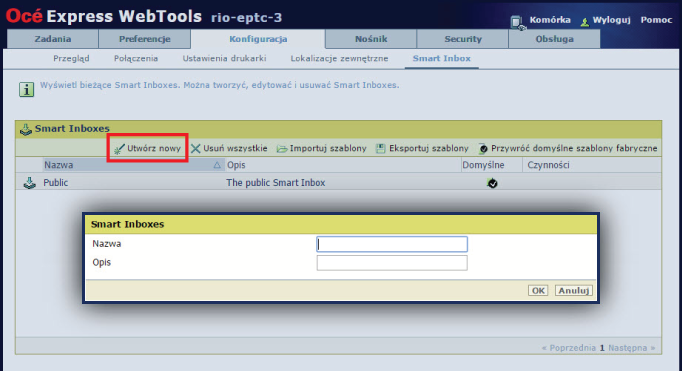
Task: Click the Wyloguj user icon
Action: click(585, 22)
